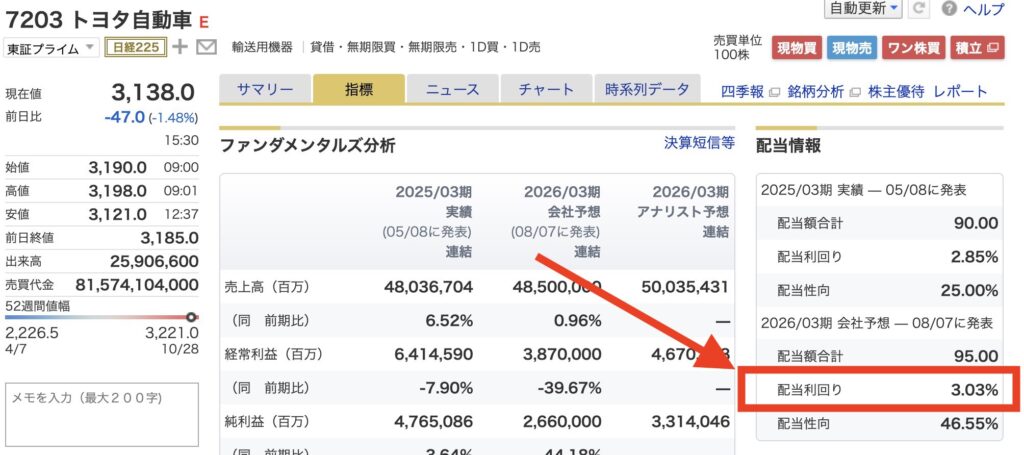This screenshot has height=455, width=1024.
Task: Open the 決算短信等 link
Action: coord(699,143)
